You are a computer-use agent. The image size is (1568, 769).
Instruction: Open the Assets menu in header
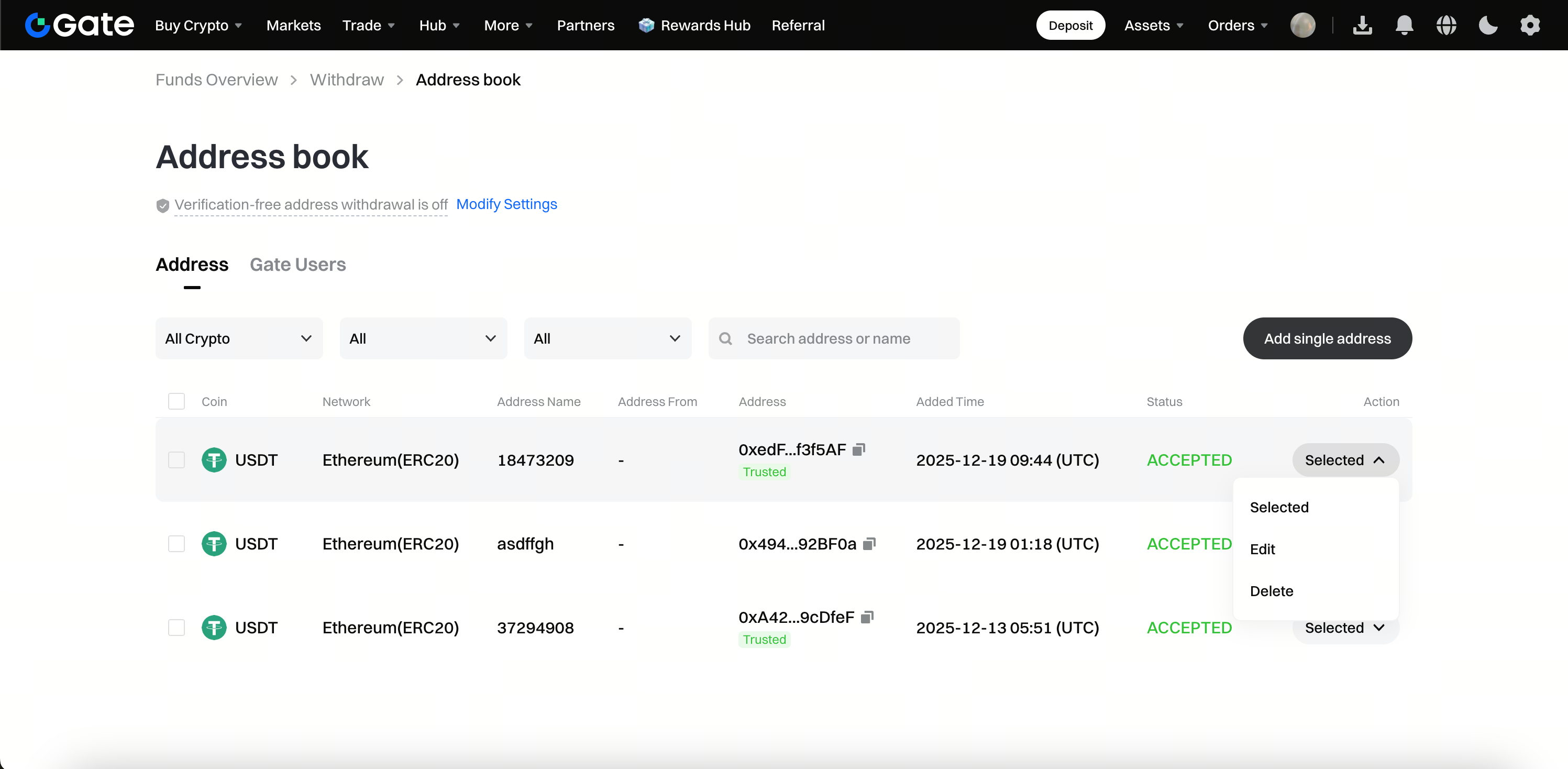1153,25
